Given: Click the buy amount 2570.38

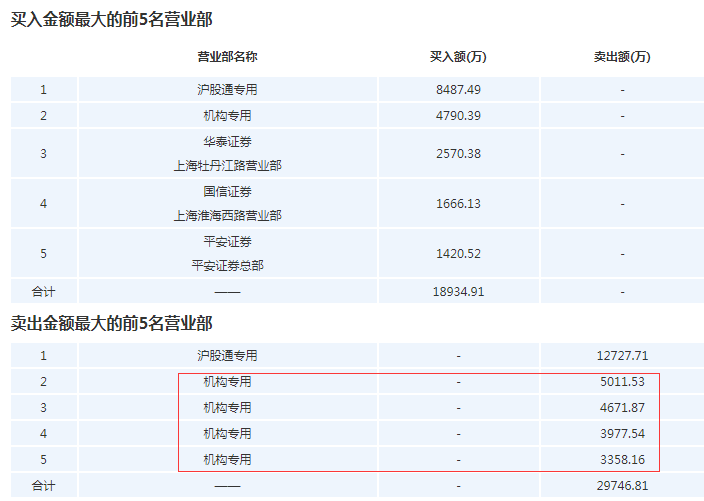Looking at the screenshot, I should [x=458, y=154].
